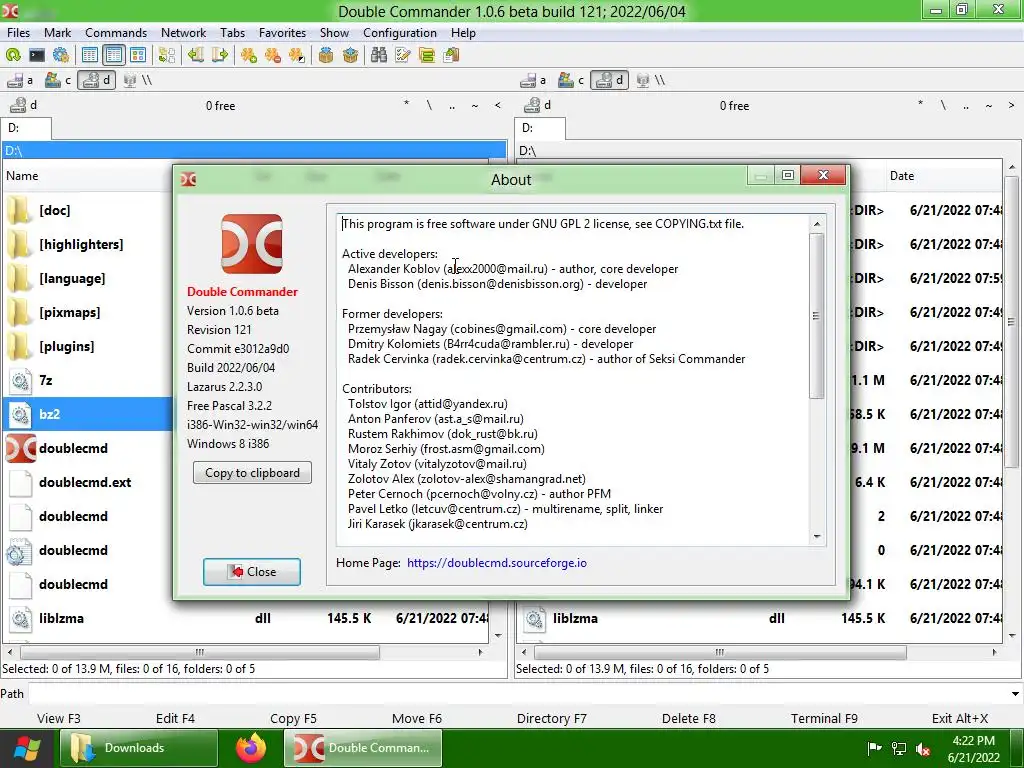Open network drive in left drive bar
Image resolution: width=1024 pixels, height=768 pixels.
coord(138,80)
